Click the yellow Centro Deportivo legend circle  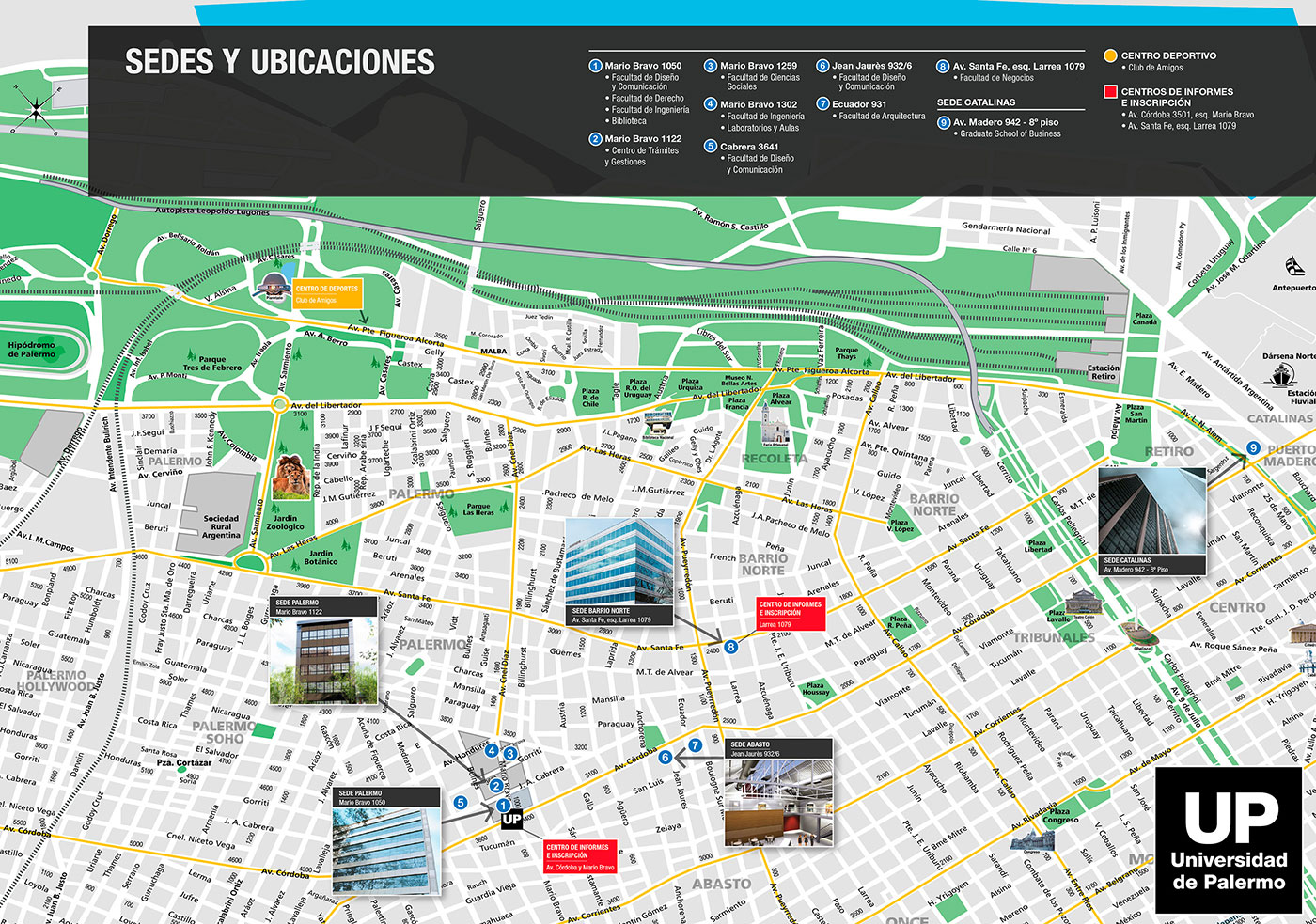coord(1110,56)
